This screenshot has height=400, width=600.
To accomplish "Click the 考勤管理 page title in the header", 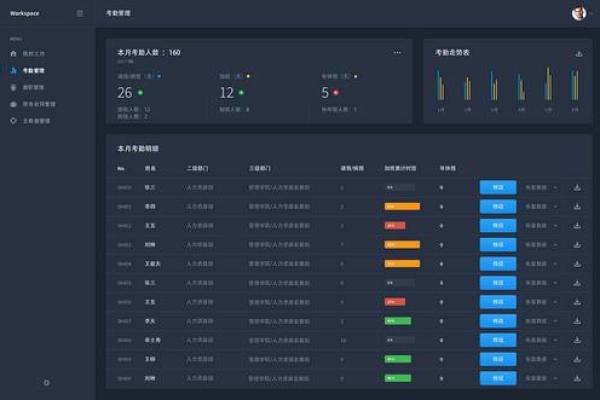I will (x=118, y=13).
